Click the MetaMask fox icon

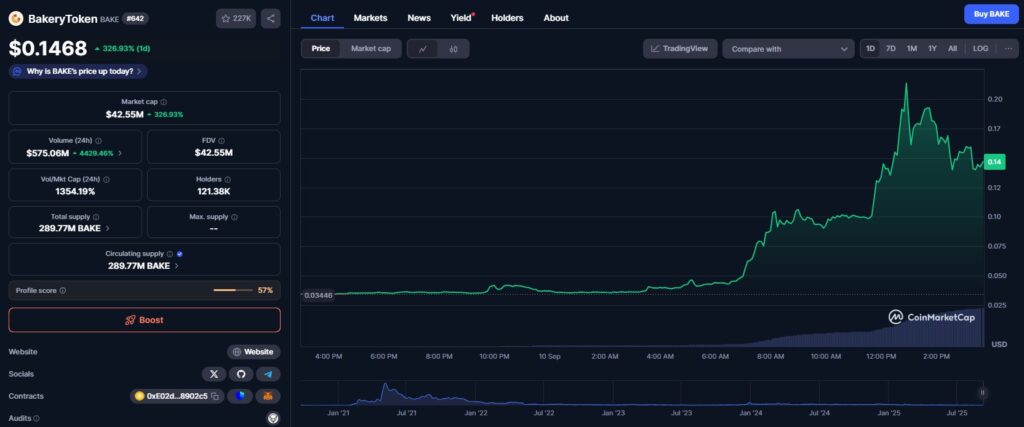point(268,396)
